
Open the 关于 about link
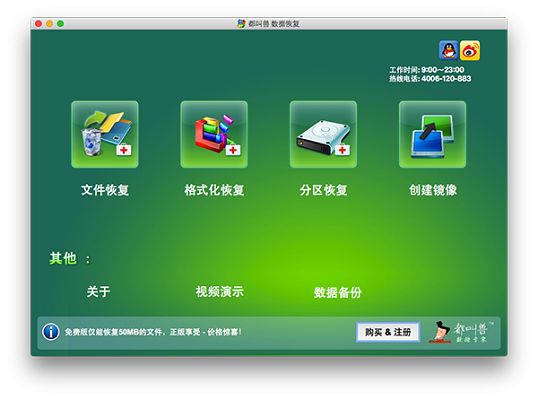(98, 292)
